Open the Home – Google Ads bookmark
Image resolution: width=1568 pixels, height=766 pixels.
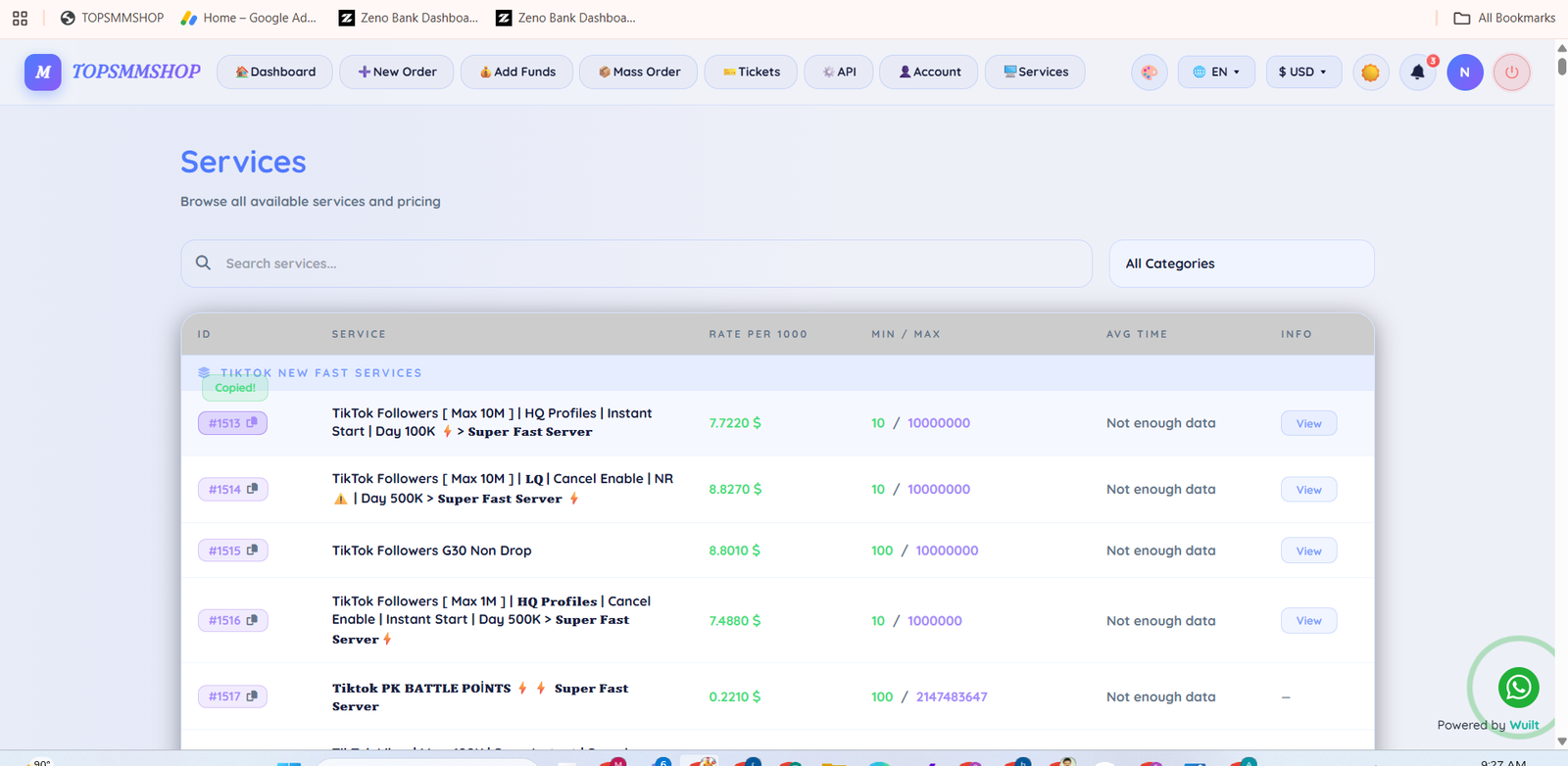[x=249, y=18]
